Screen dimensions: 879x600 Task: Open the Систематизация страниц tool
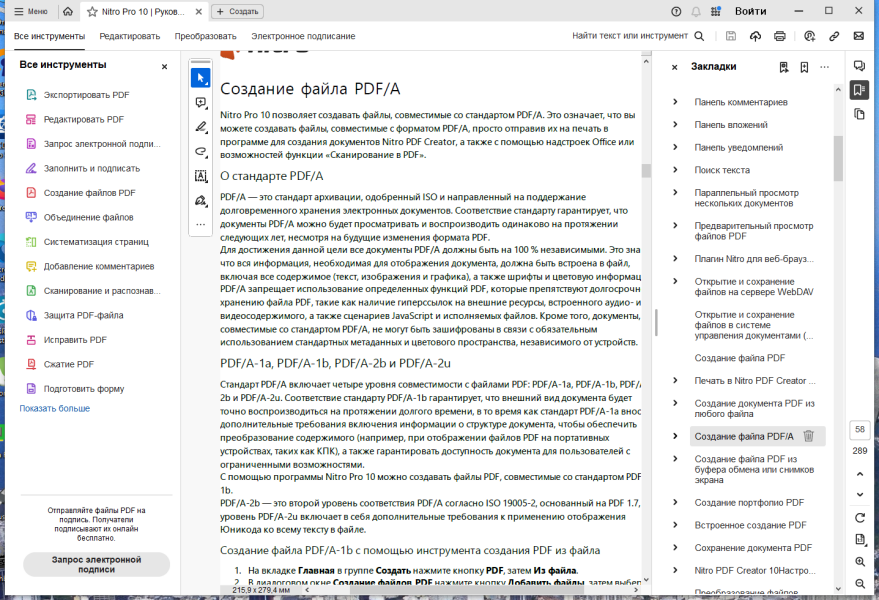(x=87, y=242)
